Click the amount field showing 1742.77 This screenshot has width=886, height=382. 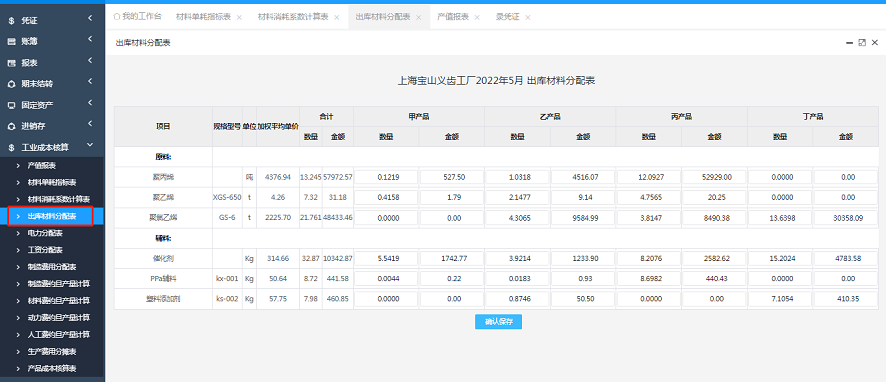pos(452,258)
